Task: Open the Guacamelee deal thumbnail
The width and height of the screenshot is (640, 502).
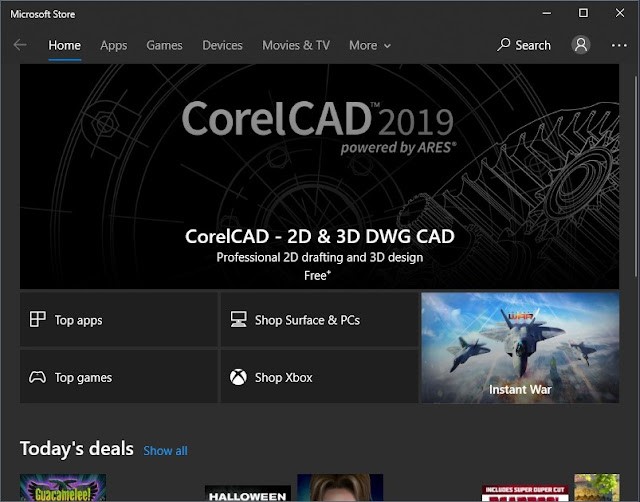Action: tap(63, 488)
